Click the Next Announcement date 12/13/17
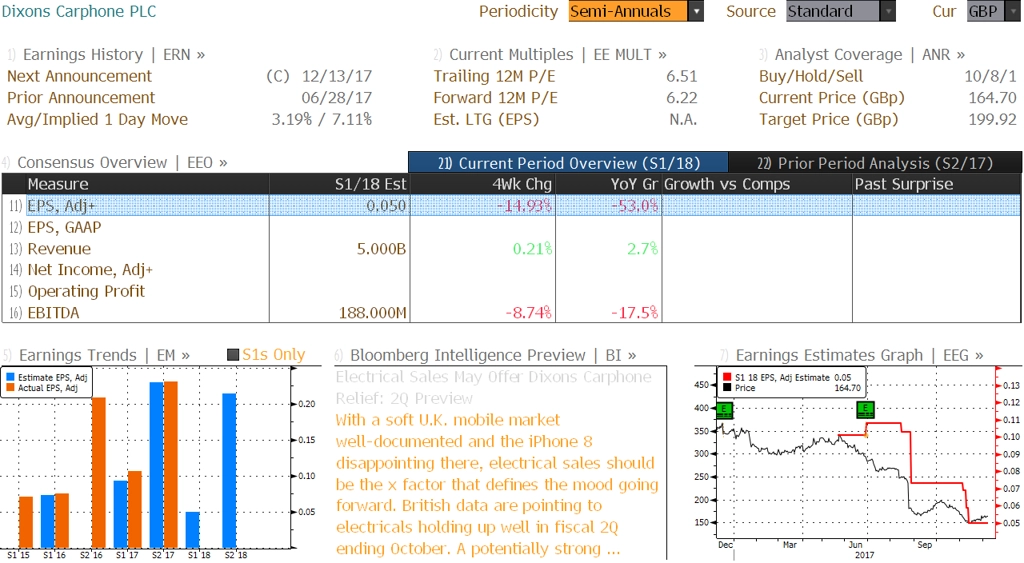This screenshot has height=563, width=1024. click(x=336, y=76)
